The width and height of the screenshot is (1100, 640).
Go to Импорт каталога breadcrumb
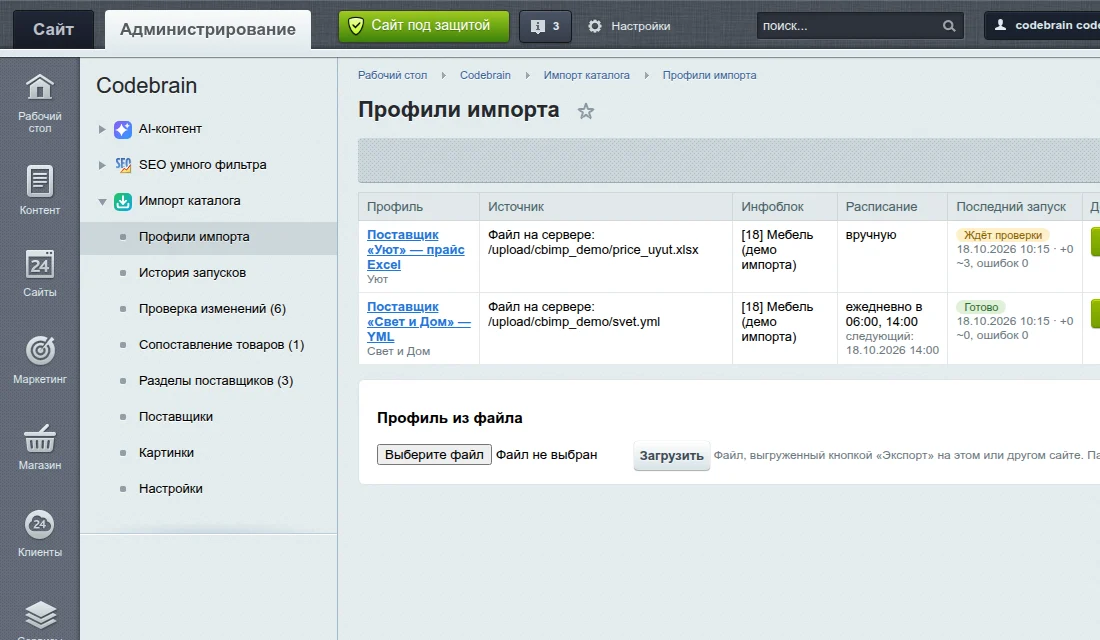coord(586,75)
